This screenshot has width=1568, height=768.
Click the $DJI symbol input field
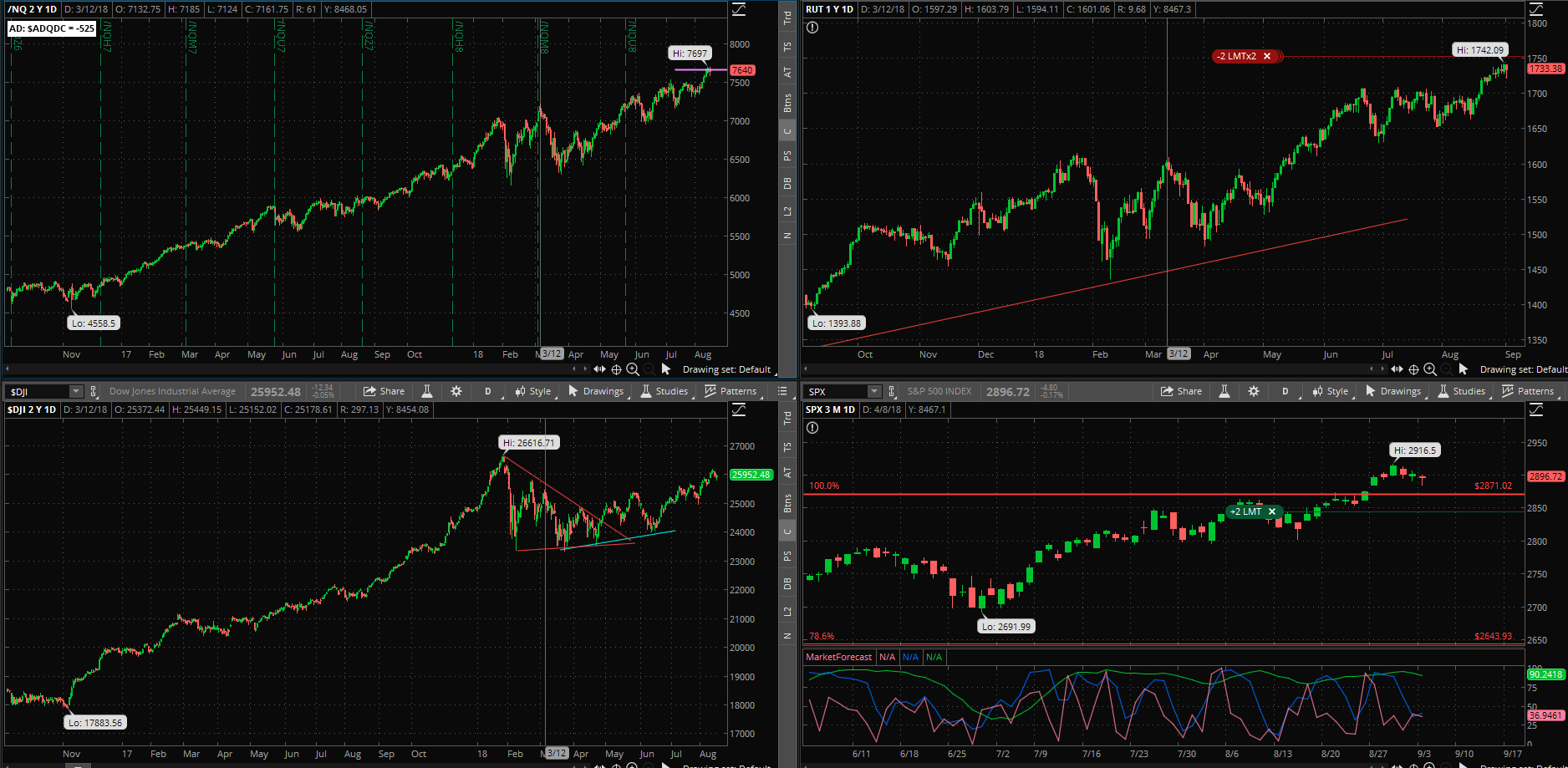(38, 391)
